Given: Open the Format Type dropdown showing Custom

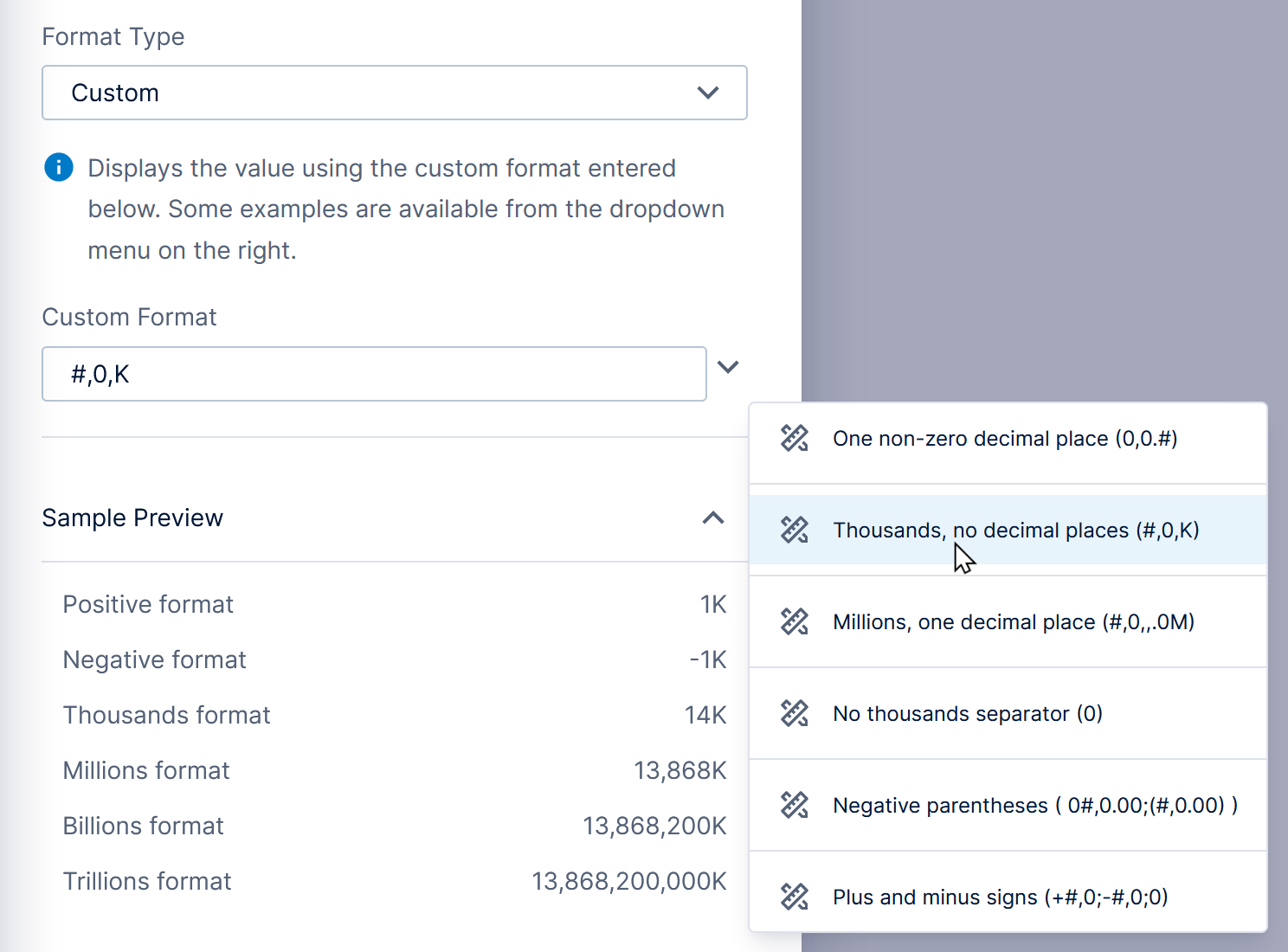Looking at the screenshot, I should (394, 93).
